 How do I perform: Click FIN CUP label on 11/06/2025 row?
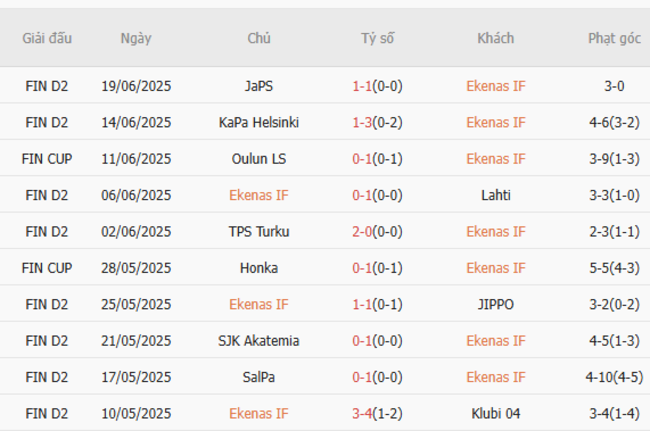(x=47, y=158)
